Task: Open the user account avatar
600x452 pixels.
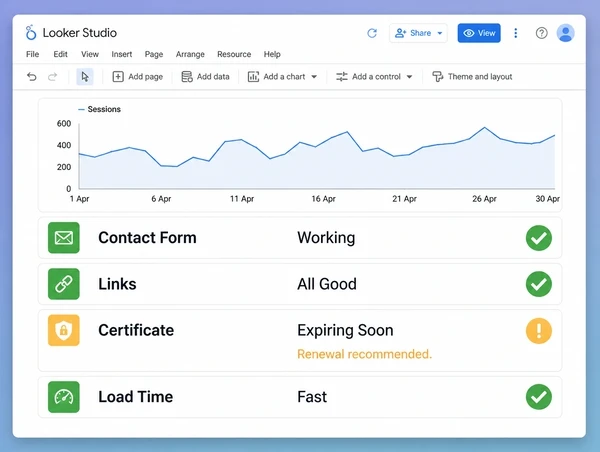Action: pyautogui.click(x=566, y=33)
